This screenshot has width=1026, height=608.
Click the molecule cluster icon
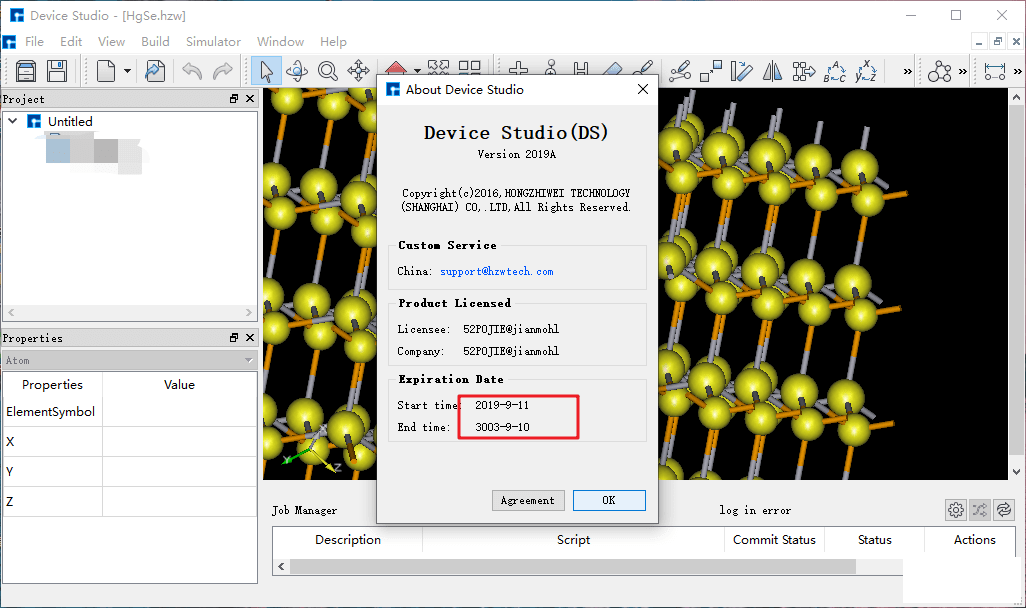coord(939,71)
